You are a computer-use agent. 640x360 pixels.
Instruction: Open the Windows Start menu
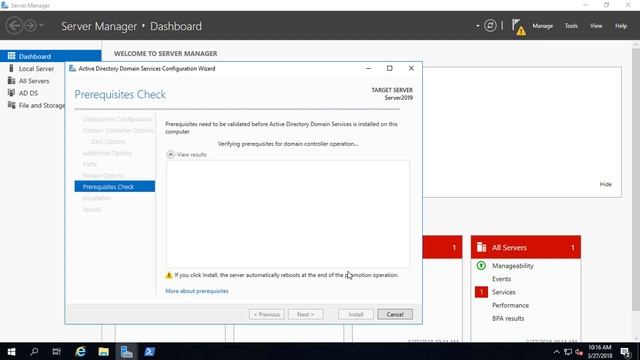[11, 351]
